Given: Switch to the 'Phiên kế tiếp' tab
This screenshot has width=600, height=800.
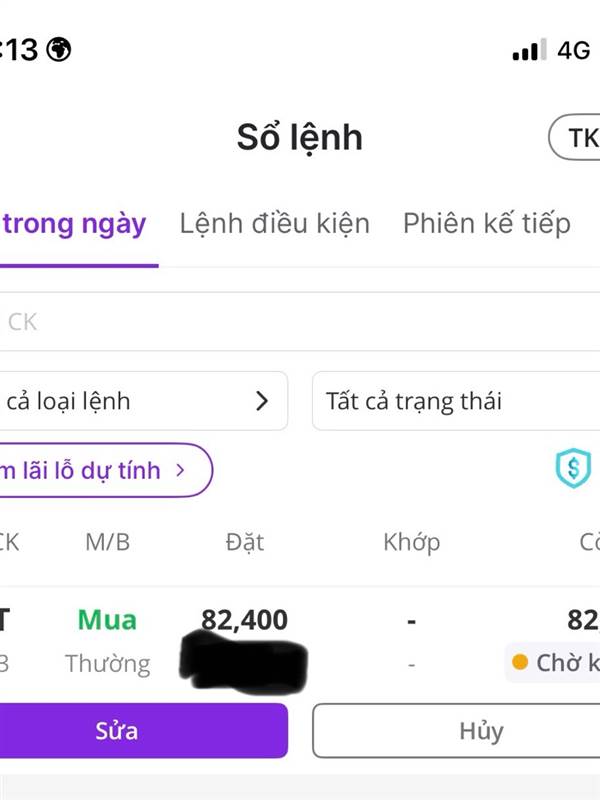Looking at the screenshot, I should [486, 223].
